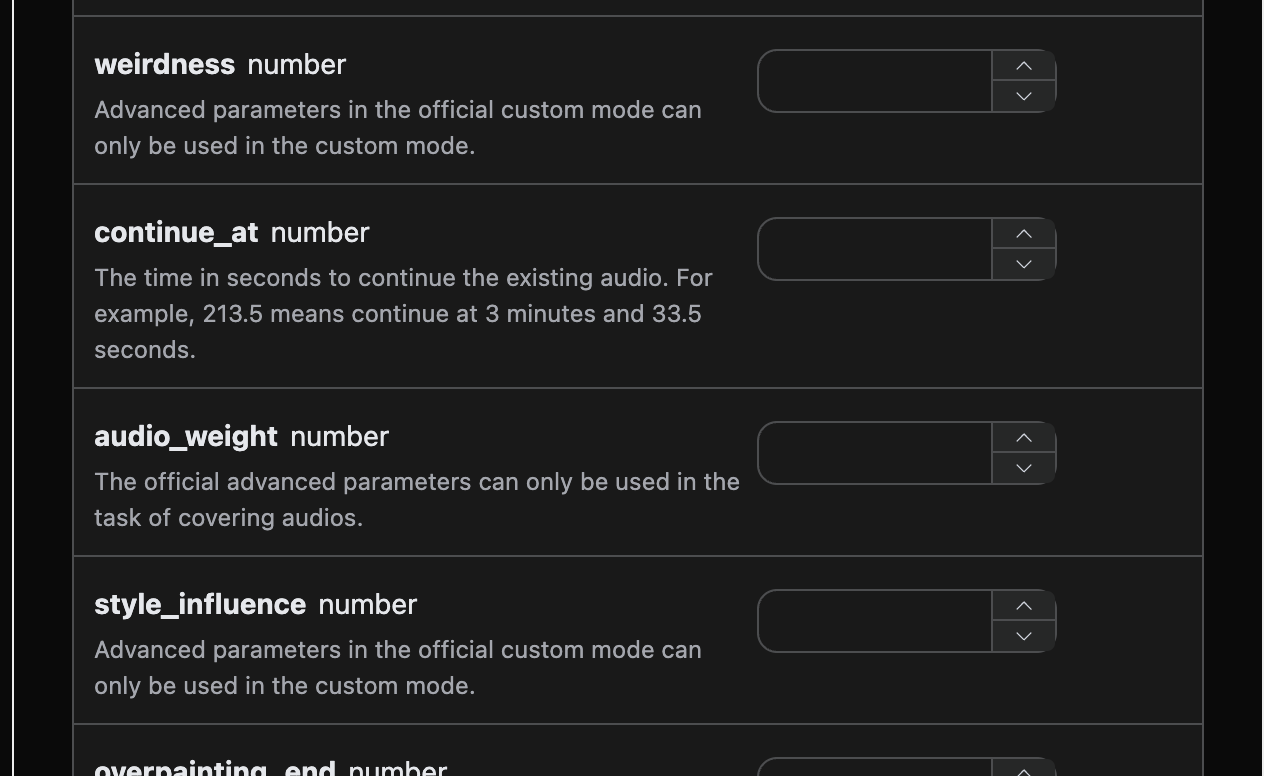
Task: Click the continue_at parameter name
Action: (176, 233)
